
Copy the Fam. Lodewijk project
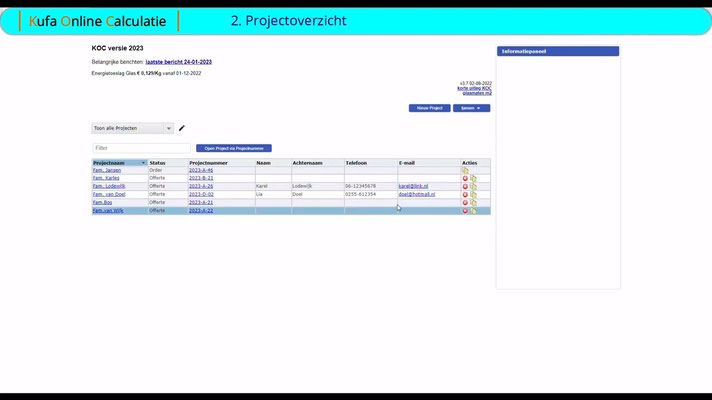[473, 187]
